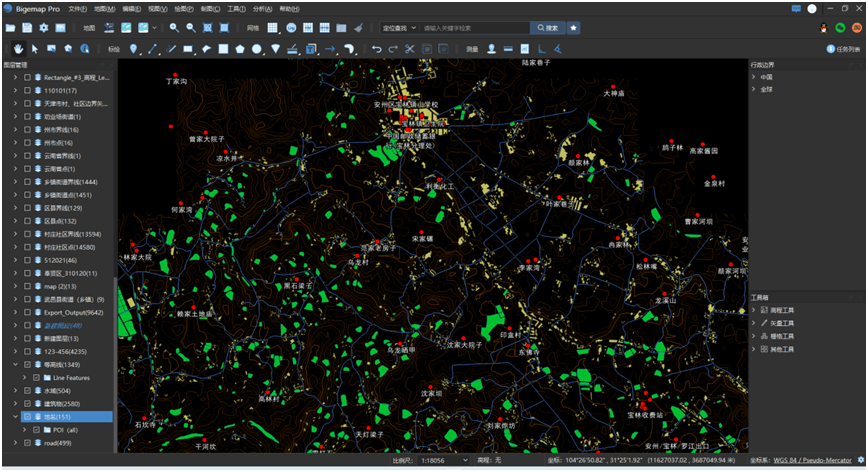
Task: Click the keyword search input field
Action: pos(475,28)
